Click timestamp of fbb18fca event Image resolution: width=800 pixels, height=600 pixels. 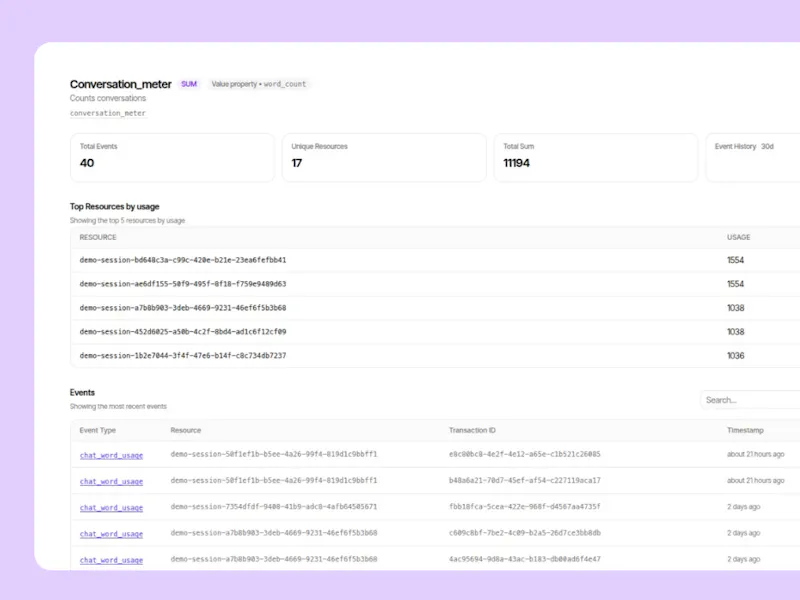coord(743,507)
